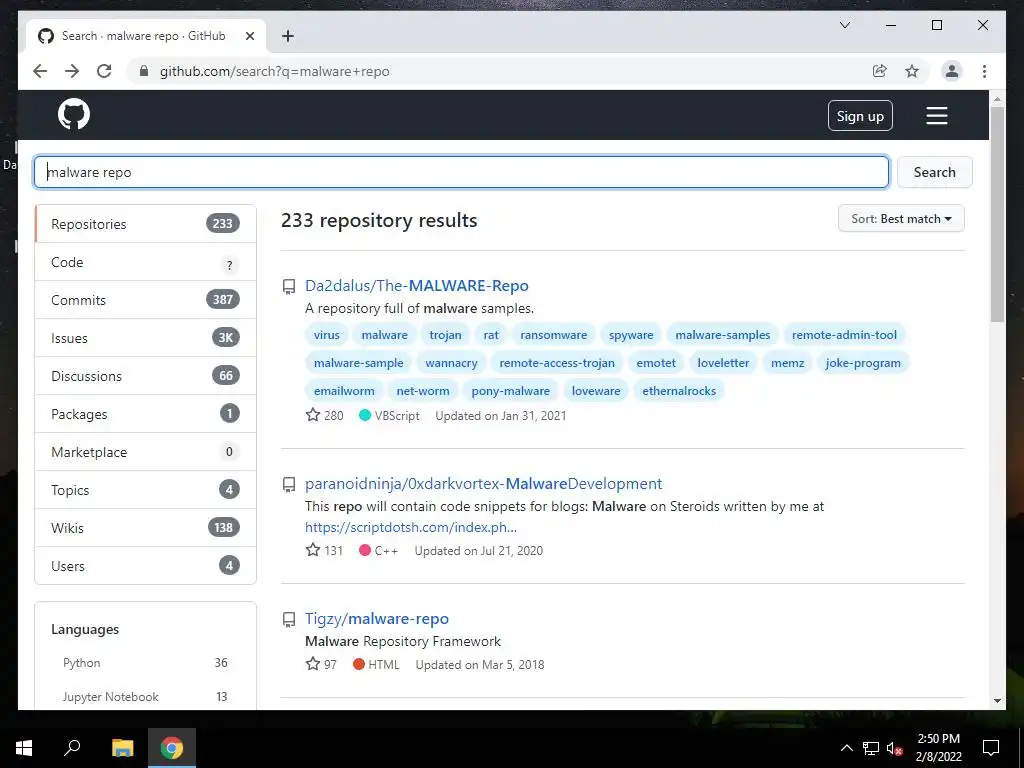Click the ethernalrocks topic tag
The image size is (1024, 768).
point(679,391)
